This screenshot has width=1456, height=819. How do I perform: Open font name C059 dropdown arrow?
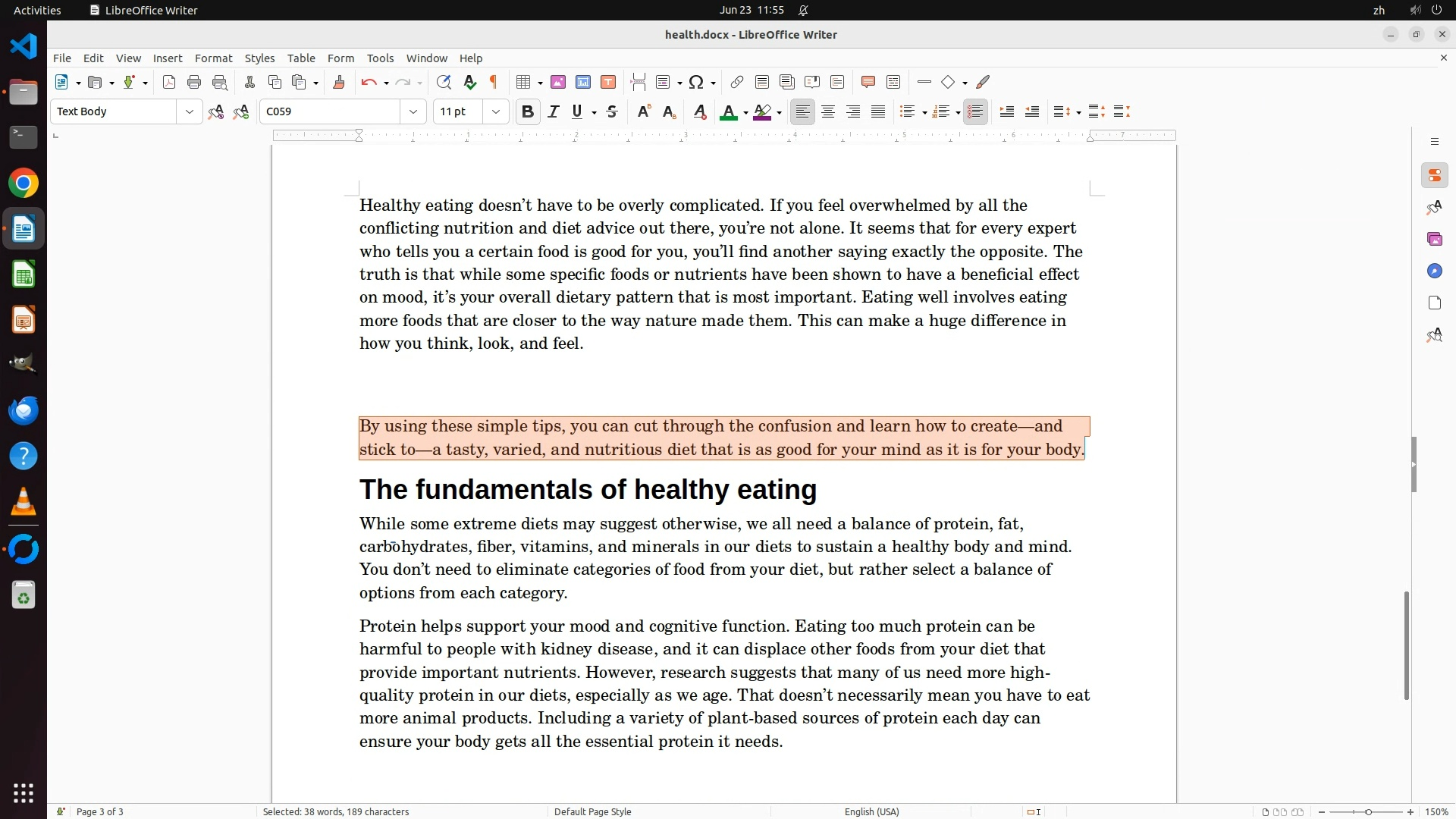(413, 112)
